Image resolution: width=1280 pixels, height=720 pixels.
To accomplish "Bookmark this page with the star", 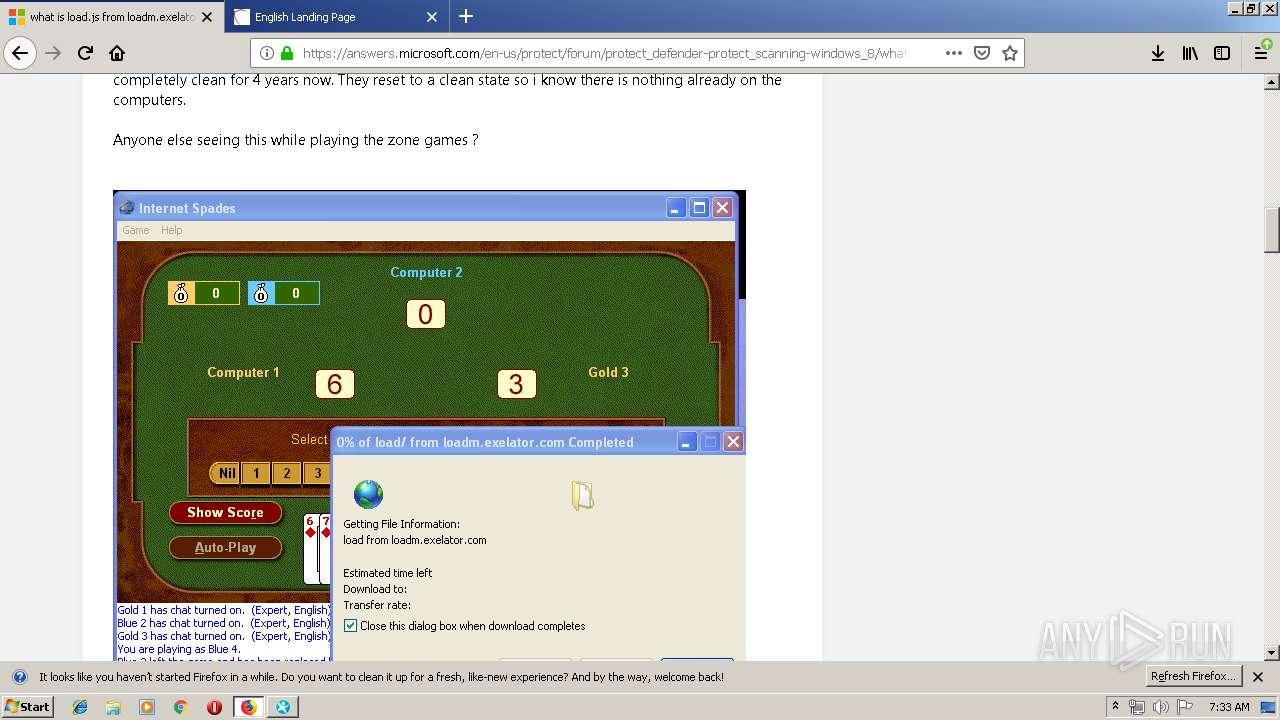I will pos(1010,53).
